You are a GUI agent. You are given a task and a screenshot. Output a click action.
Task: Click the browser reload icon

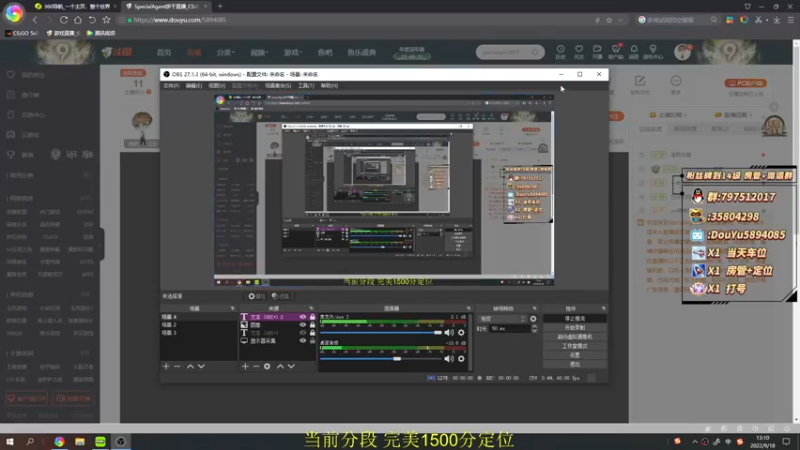(64, 20)
